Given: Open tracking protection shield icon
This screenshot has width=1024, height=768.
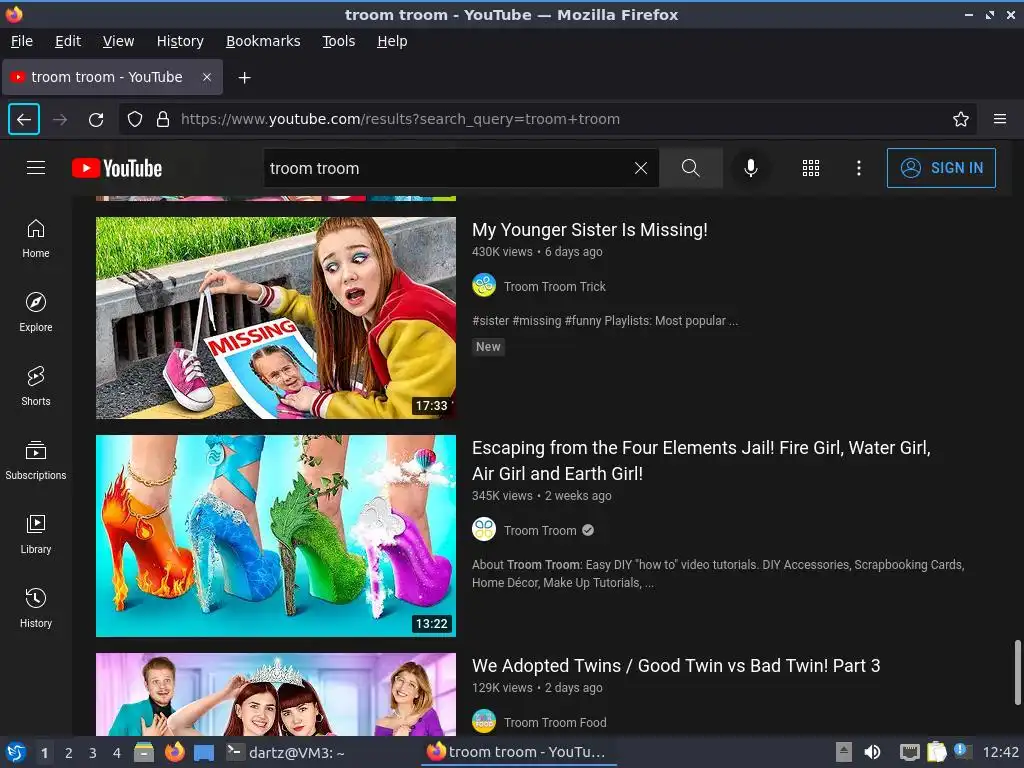Looking at the screenshot, I should 135,119.
